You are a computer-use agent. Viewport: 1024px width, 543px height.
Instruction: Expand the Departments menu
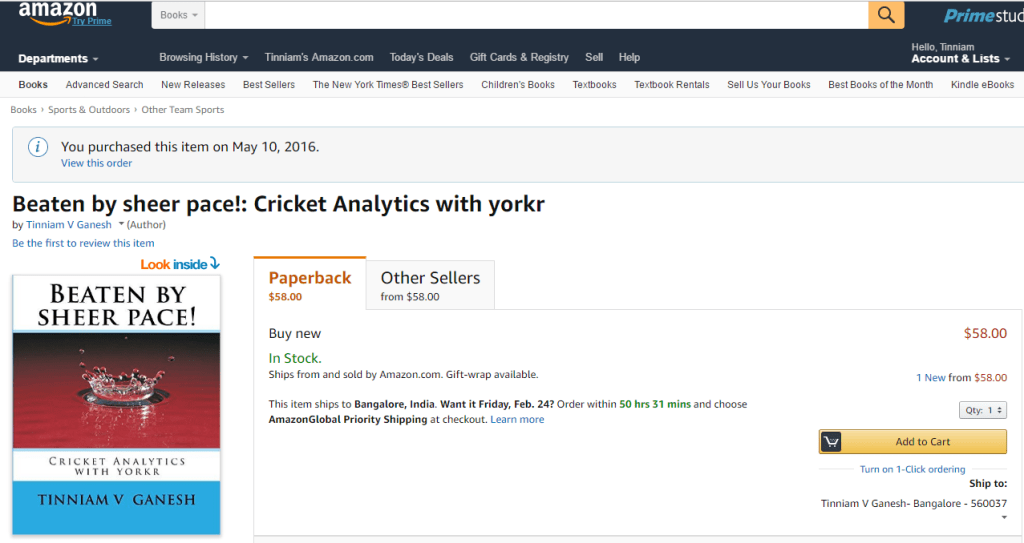coord(58,59)
